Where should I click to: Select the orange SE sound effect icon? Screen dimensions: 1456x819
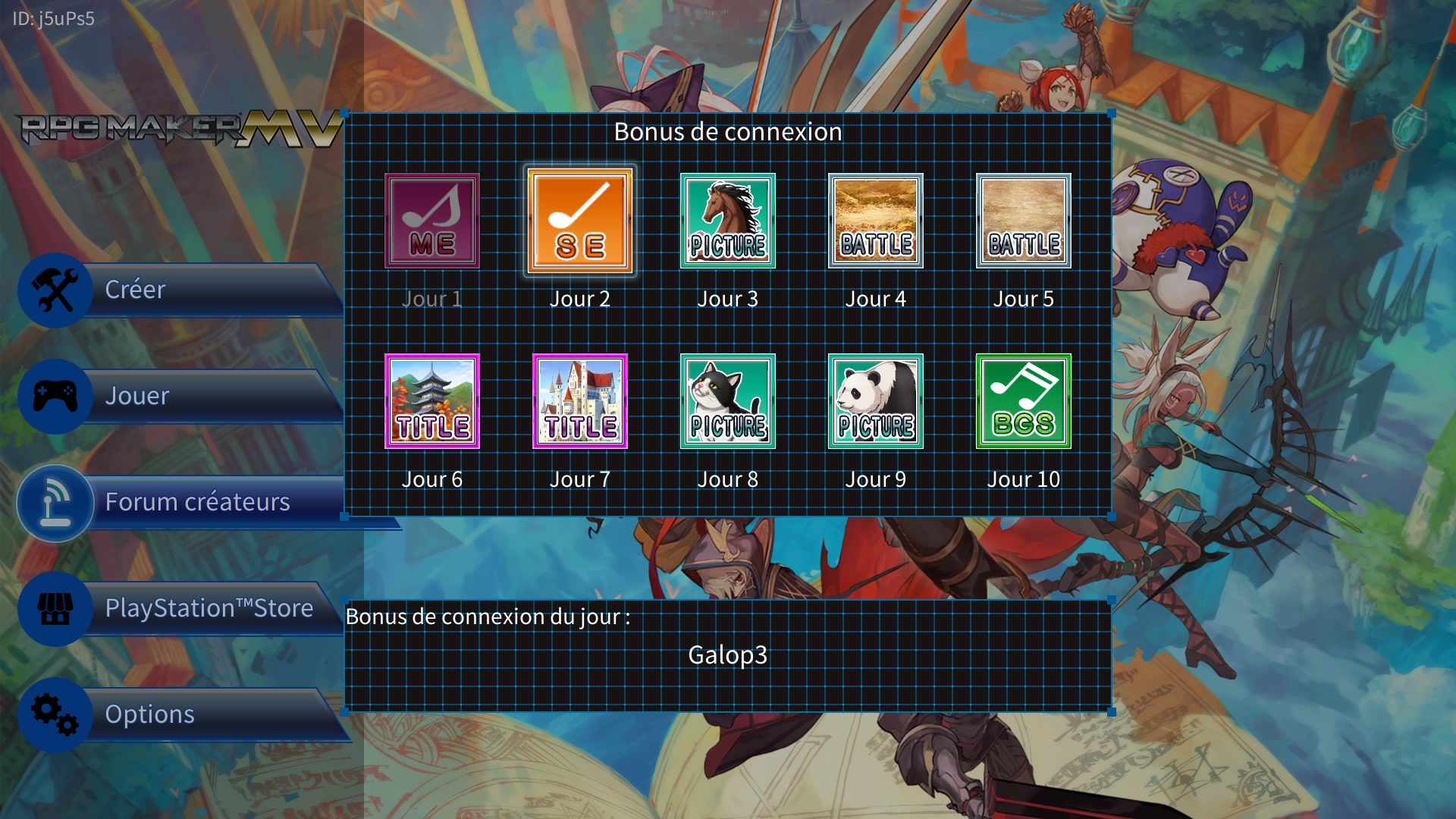(x=580, y=221)
